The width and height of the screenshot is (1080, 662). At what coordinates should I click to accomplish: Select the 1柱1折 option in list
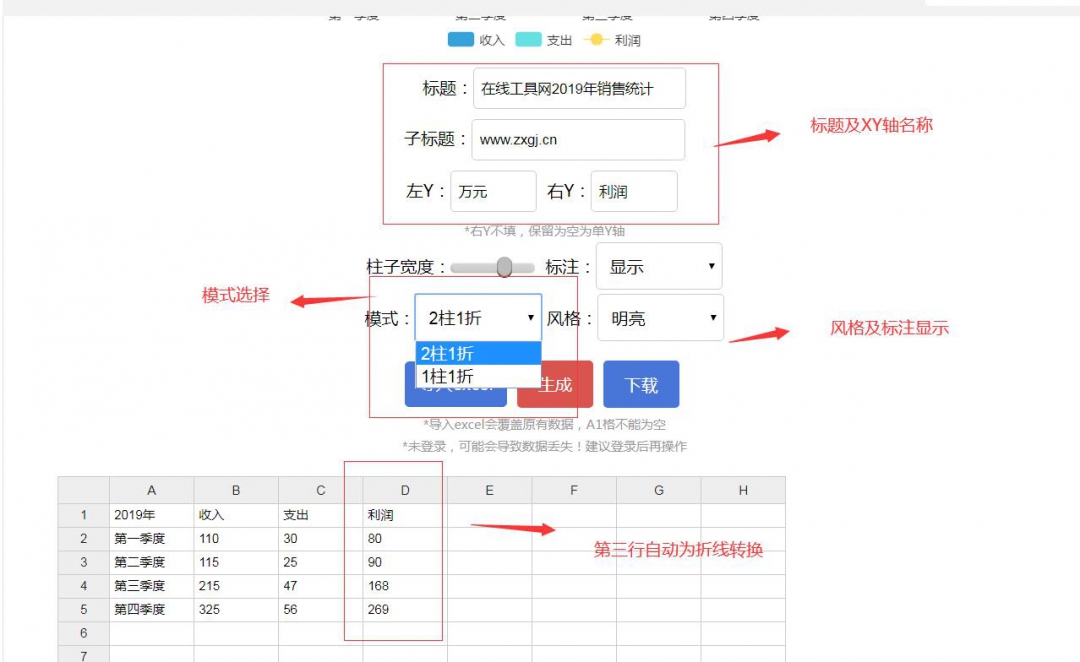point(478,376)
